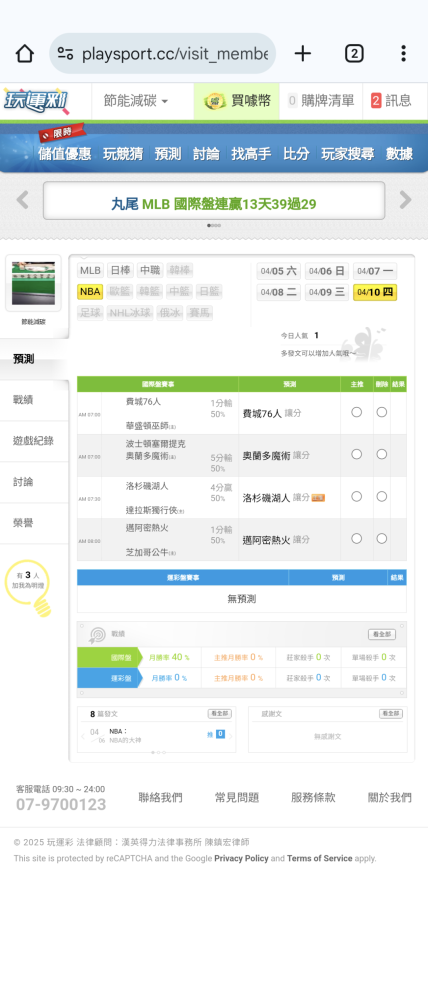Click the 玩運彩 site logo
This screenshot has width=428, height=1000.
tap(35, 101)
